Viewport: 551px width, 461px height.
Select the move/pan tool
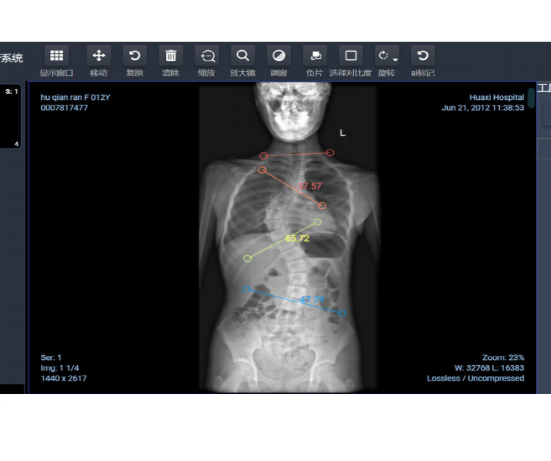pos(99,56)
